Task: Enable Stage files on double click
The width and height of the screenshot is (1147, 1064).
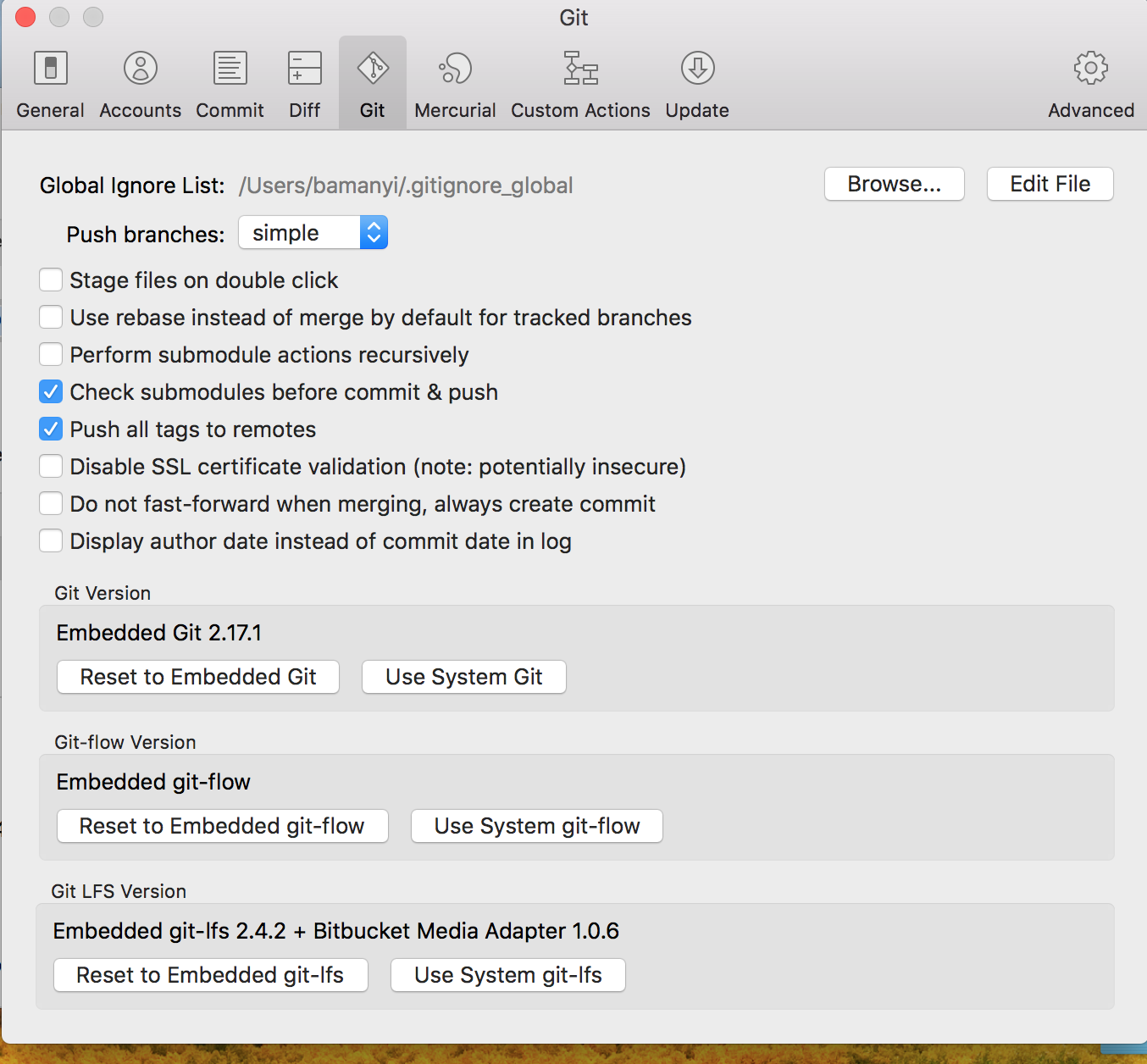Action: 51,280
